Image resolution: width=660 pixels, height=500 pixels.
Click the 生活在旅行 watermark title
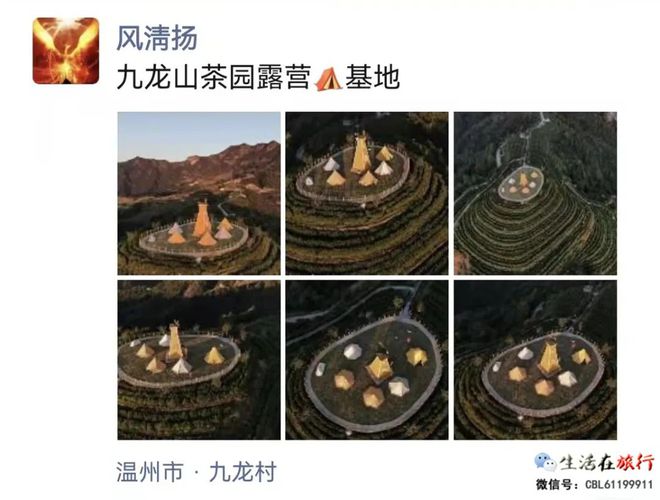(x=607, y=463)
